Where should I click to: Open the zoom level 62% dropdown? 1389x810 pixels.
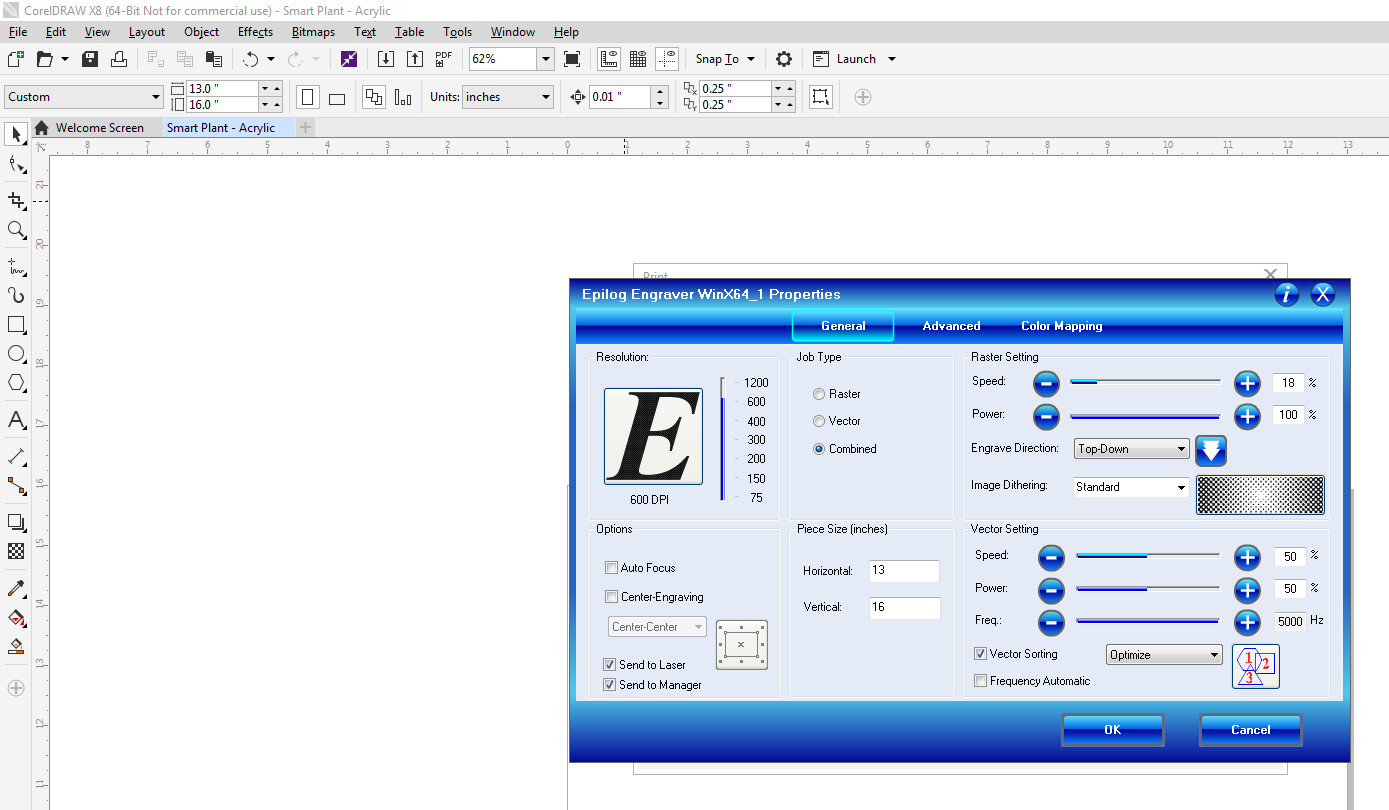click(x=546, y=59)
